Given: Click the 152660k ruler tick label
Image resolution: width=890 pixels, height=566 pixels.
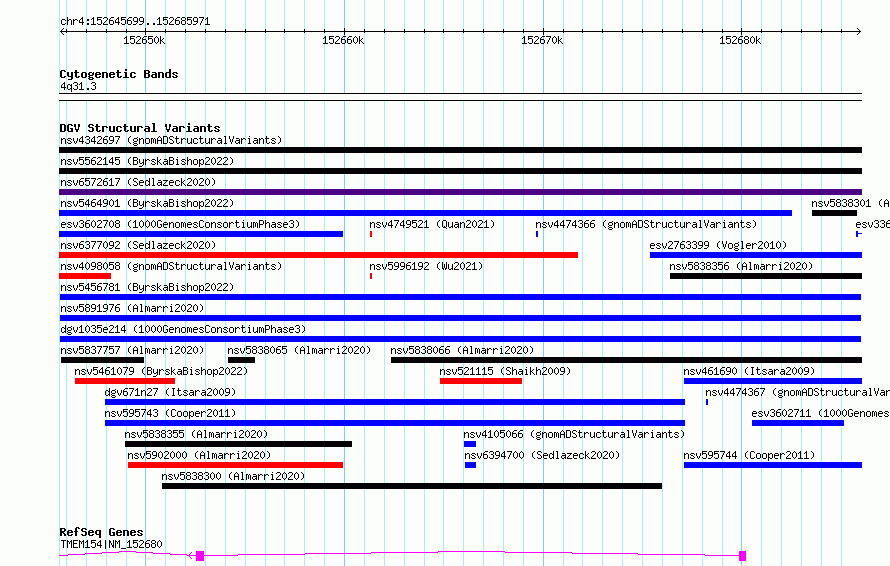Looking at the screenshot, I should [x=343, y=40].
